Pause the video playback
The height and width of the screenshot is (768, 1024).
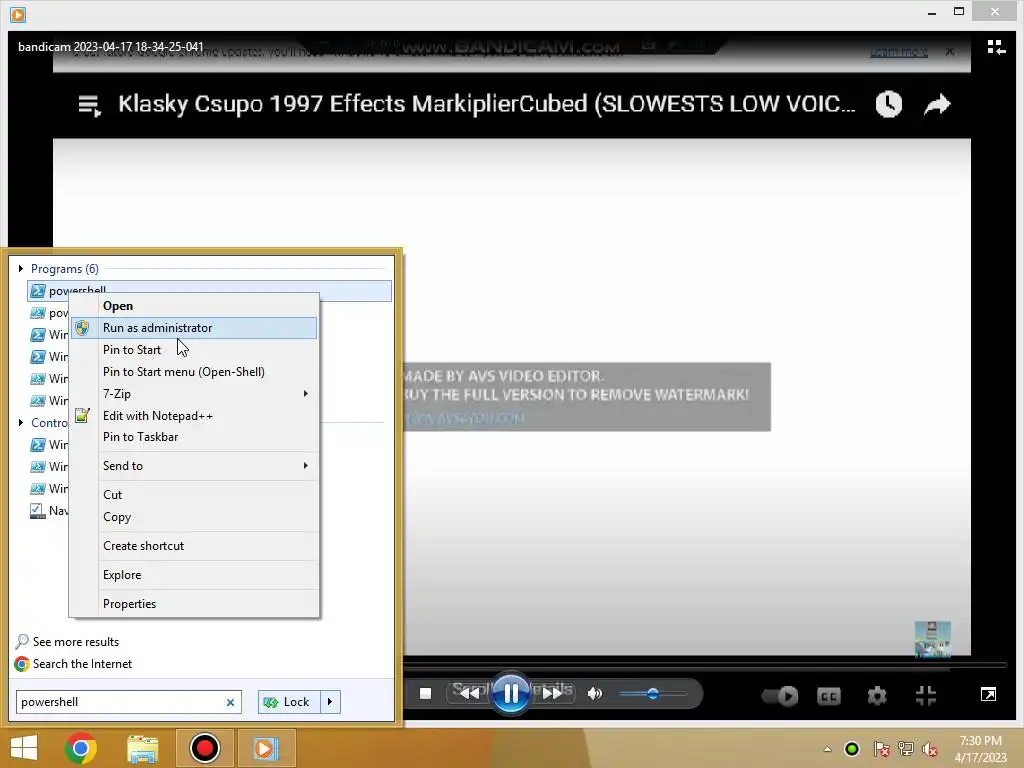click(511, 694)
